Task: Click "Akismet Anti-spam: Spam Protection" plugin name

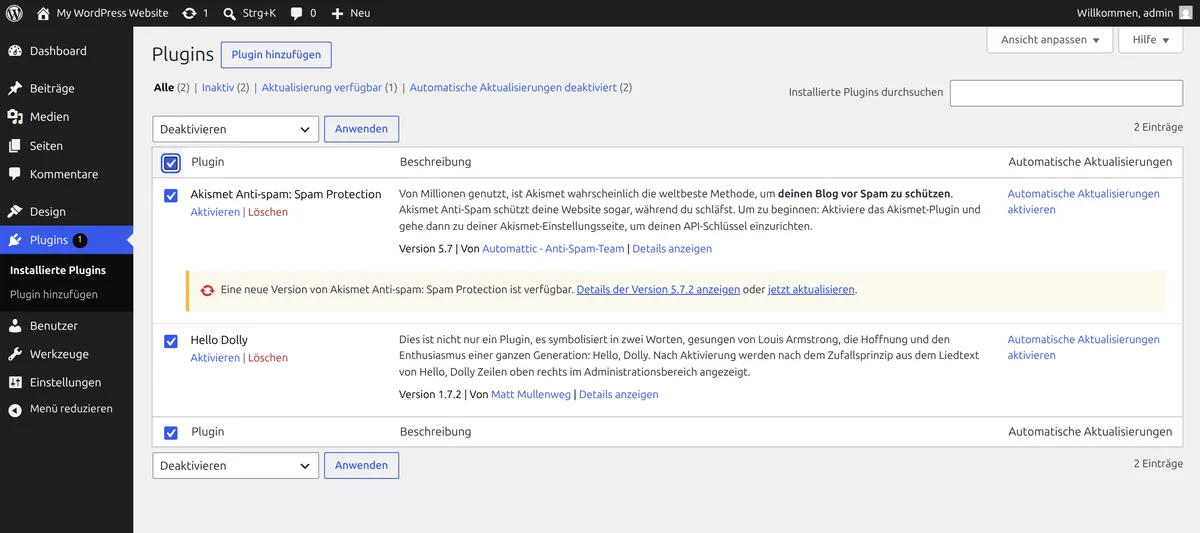Action: (286, 194)
